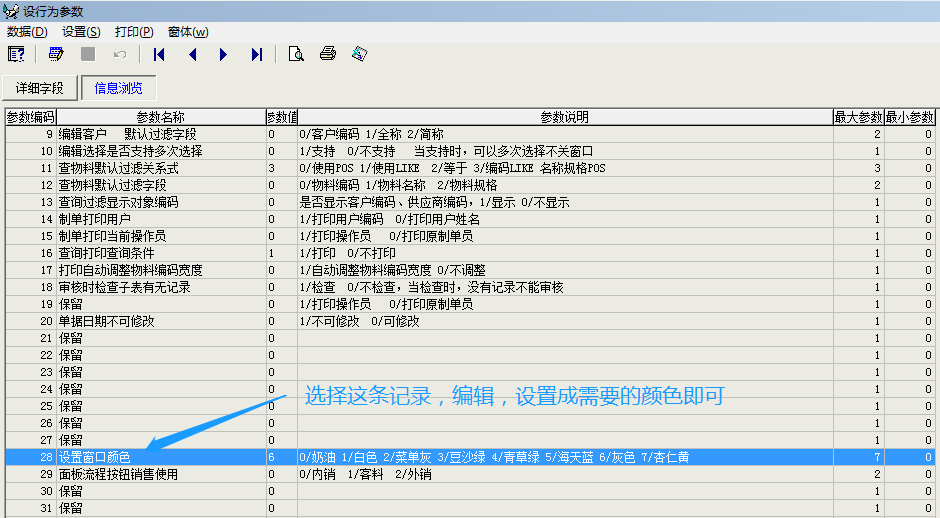Open the 数据(D) menu

click(27, 32)
